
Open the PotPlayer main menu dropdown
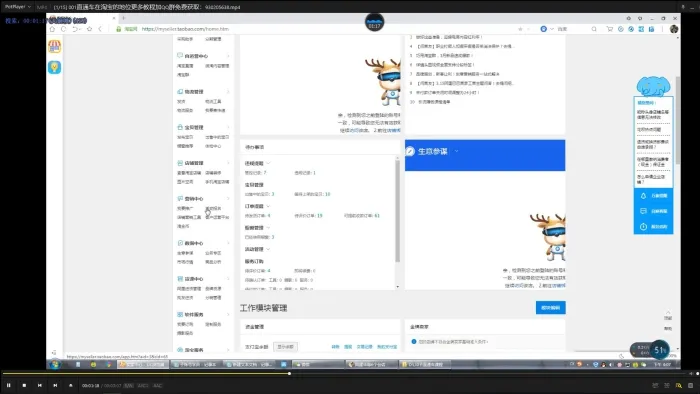pyautogui.click(x=17, y=7)
